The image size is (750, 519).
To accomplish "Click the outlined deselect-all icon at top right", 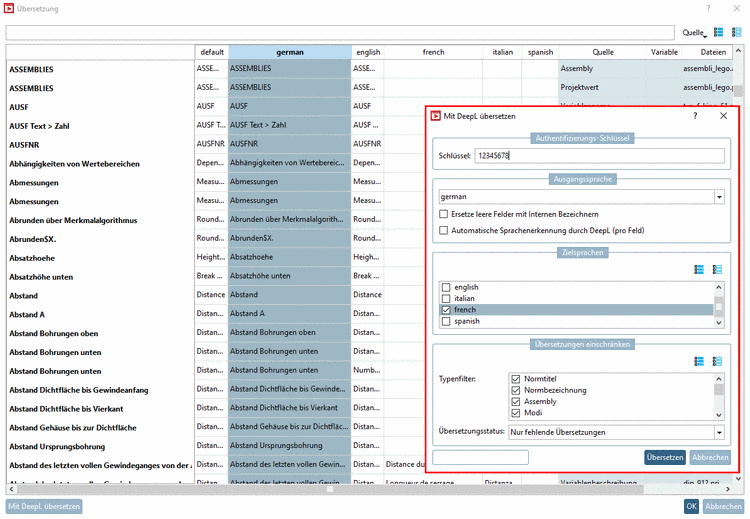I will (x=736, y=32).
